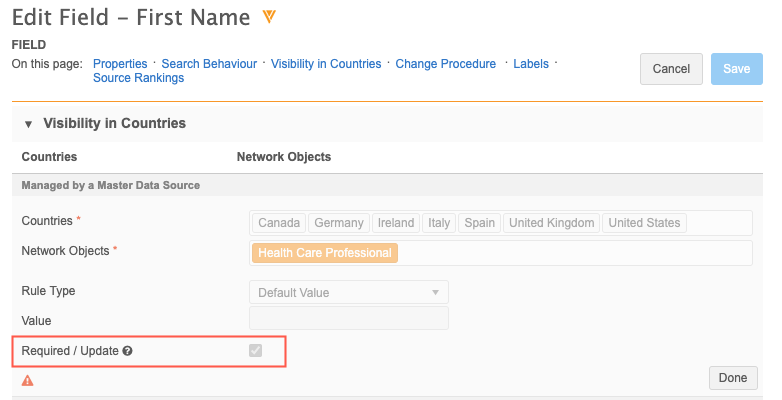
Task: Click the red warning triangle icon
Action: pyautogui.click(x=28, y=380)
